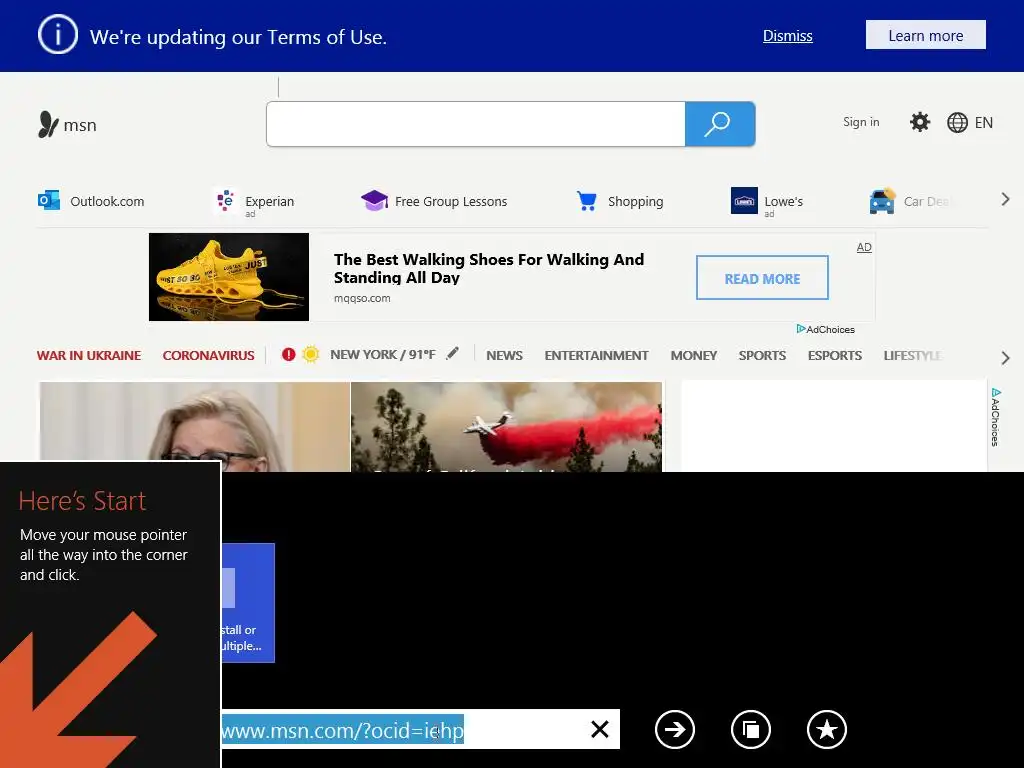Open the Lowe's shortcut

pyautogui.click(x=767, y=202)
